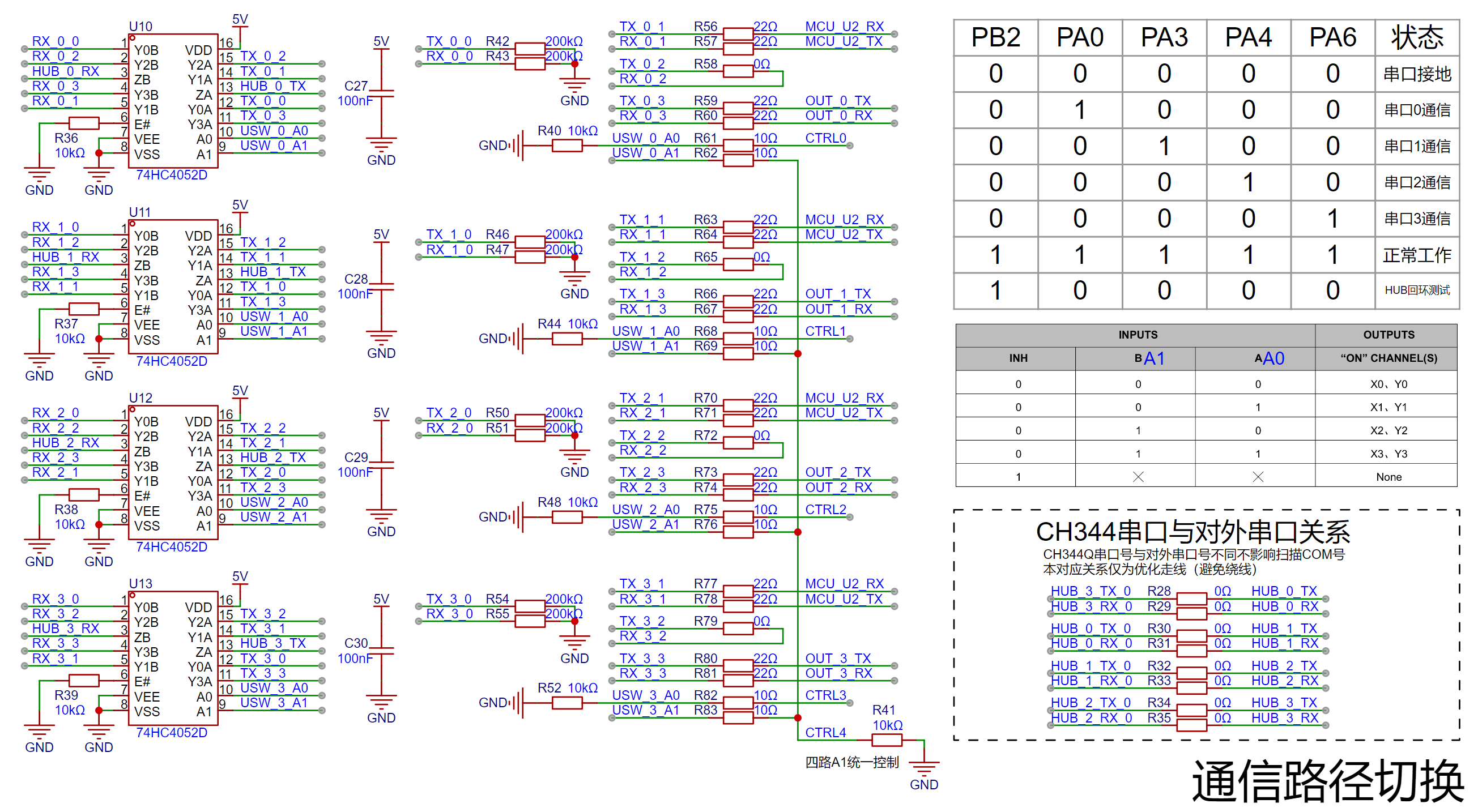The height and width of the screenshot is (812, 1478).
Task: Select the HUB_1_TX net label on U11
Action: click(x=273, y=272)
